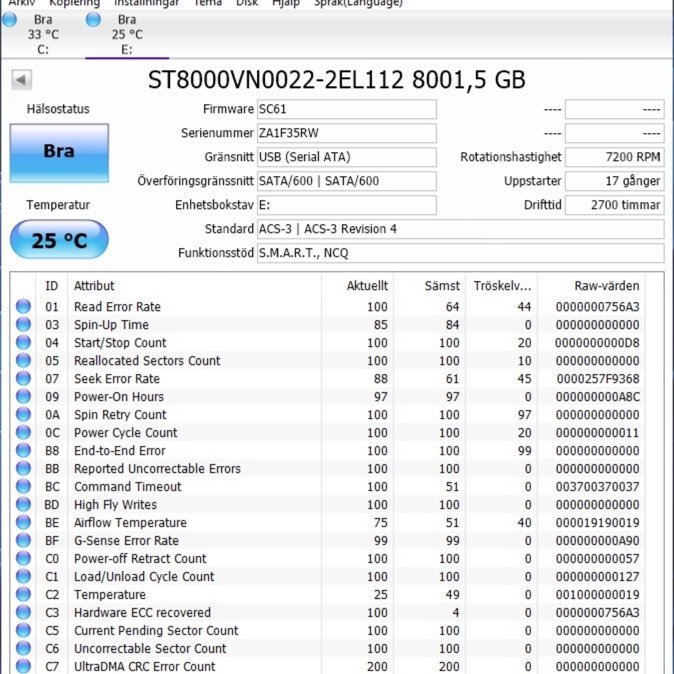
Task: Click the status dot next to Power-On Hours
Action: 24,397
